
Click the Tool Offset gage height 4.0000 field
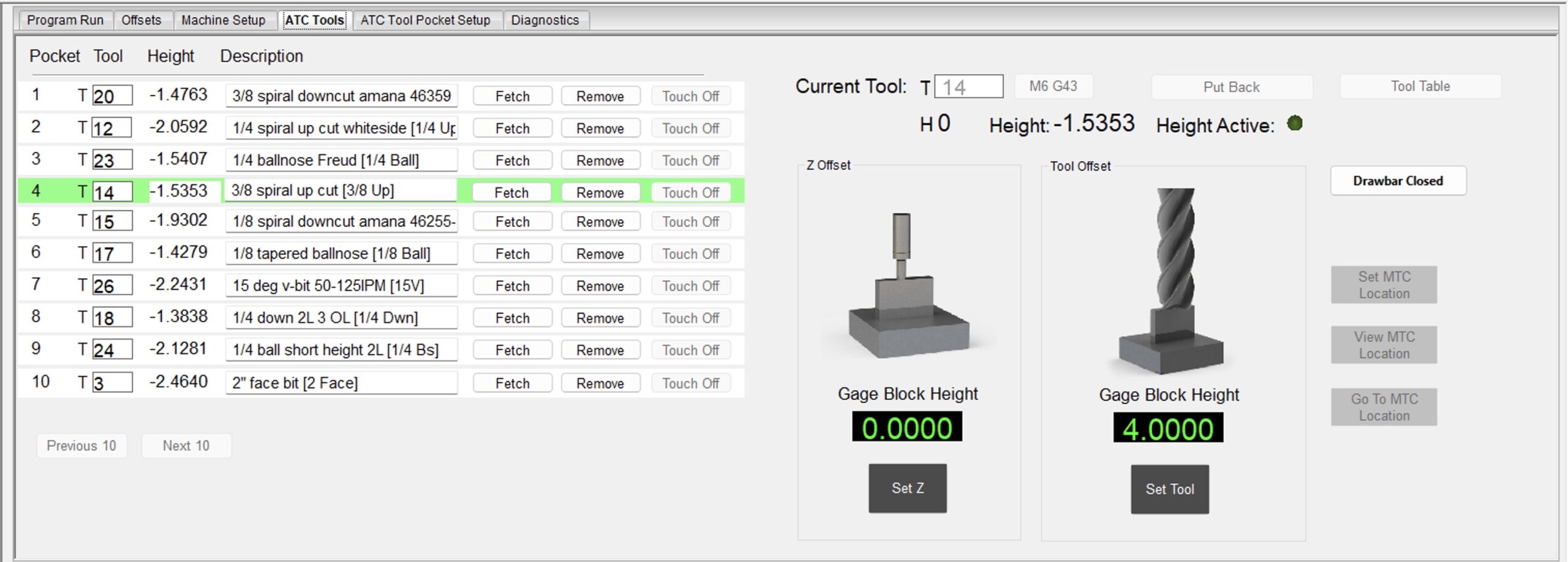pos(1168,427)
